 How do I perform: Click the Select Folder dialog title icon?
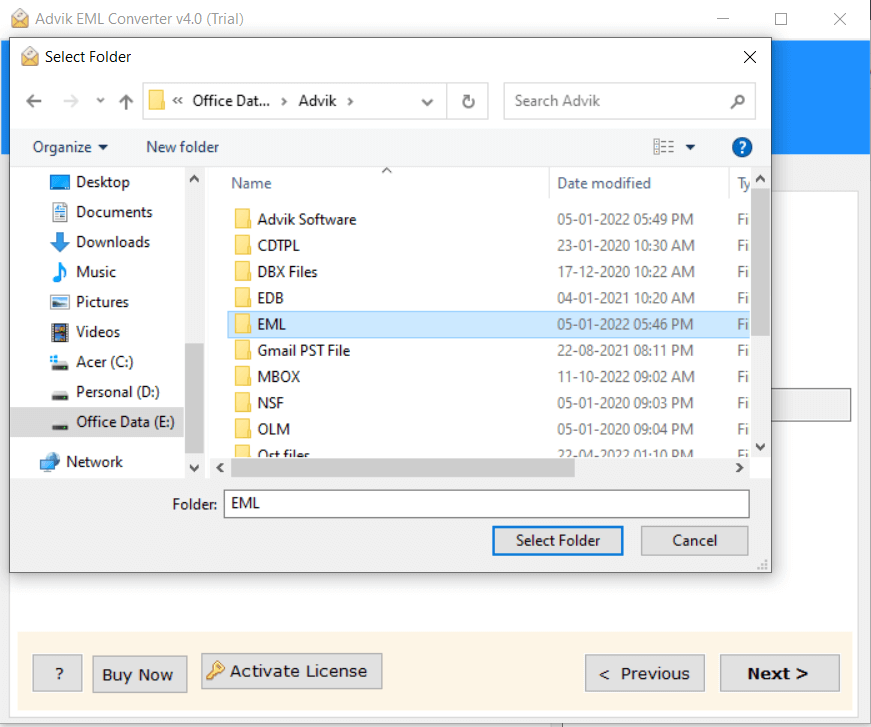tap(28, 57)
